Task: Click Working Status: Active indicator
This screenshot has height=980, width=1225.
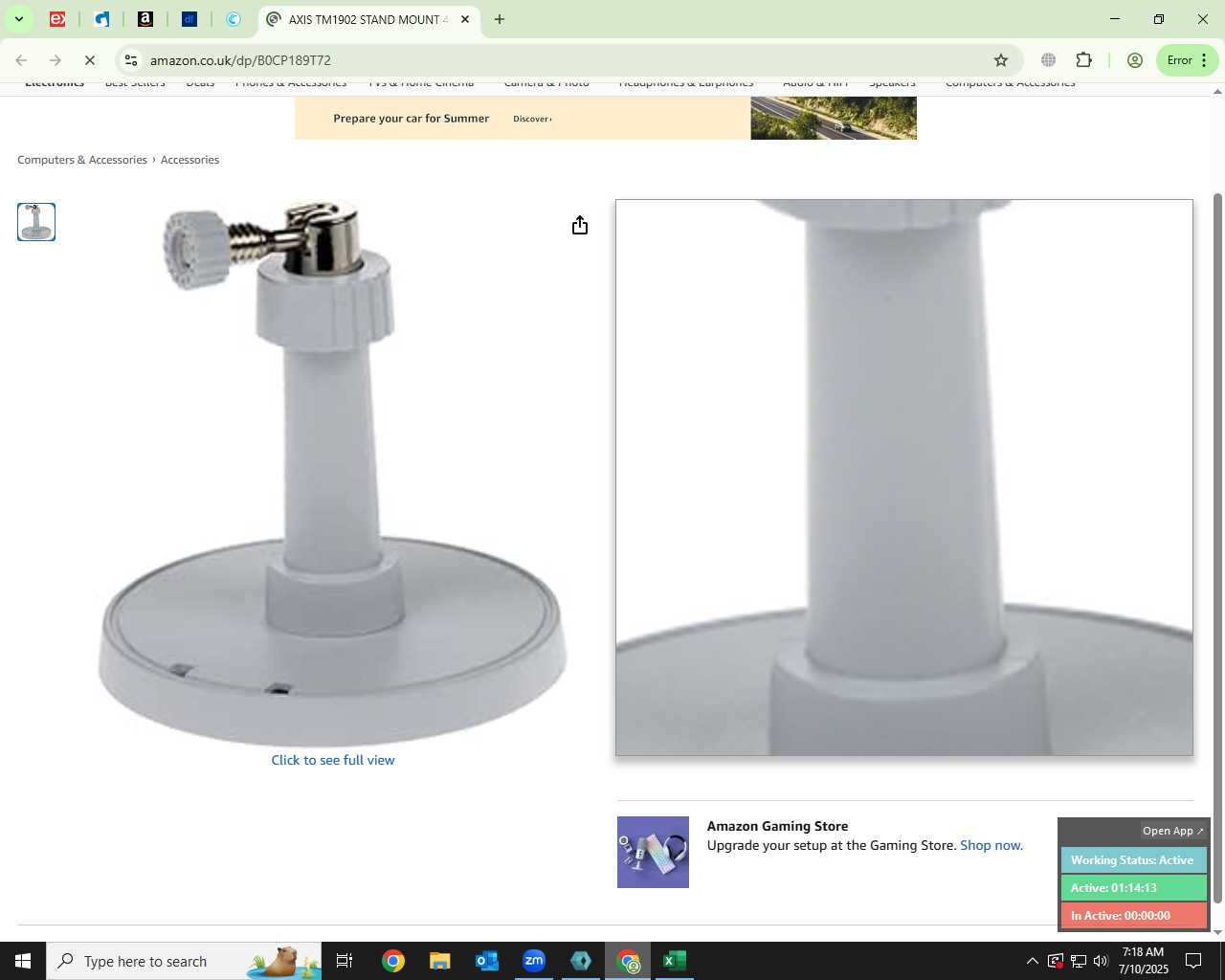Action: click(1133, 860)
